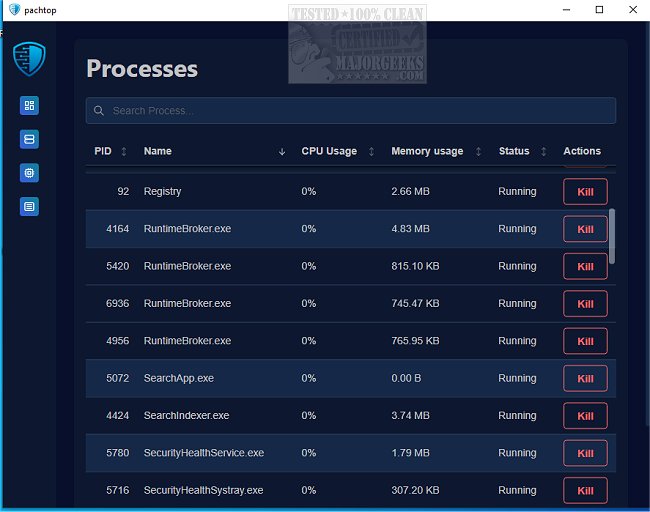Kill RuntimeBroker.exe with PID 5420
The width and height of the screenshot is (650, 512).
point(585,266)
